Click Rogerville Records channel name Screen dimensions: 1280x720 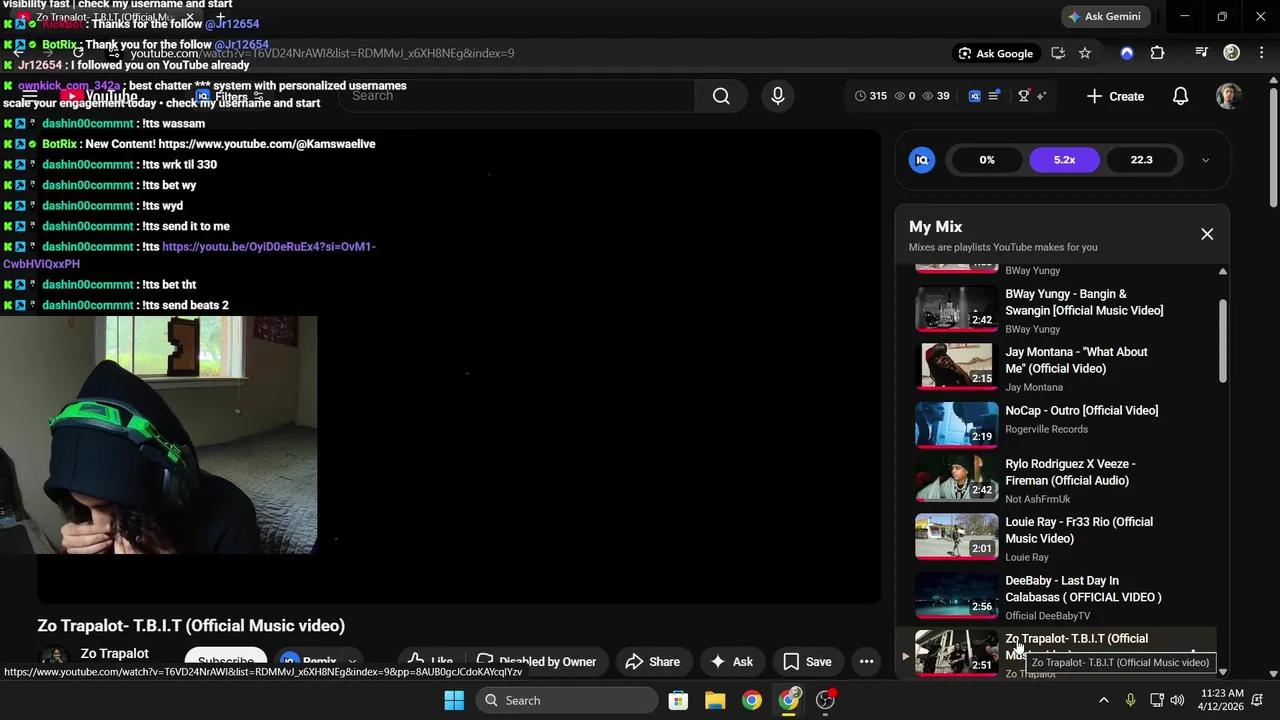1046,429
